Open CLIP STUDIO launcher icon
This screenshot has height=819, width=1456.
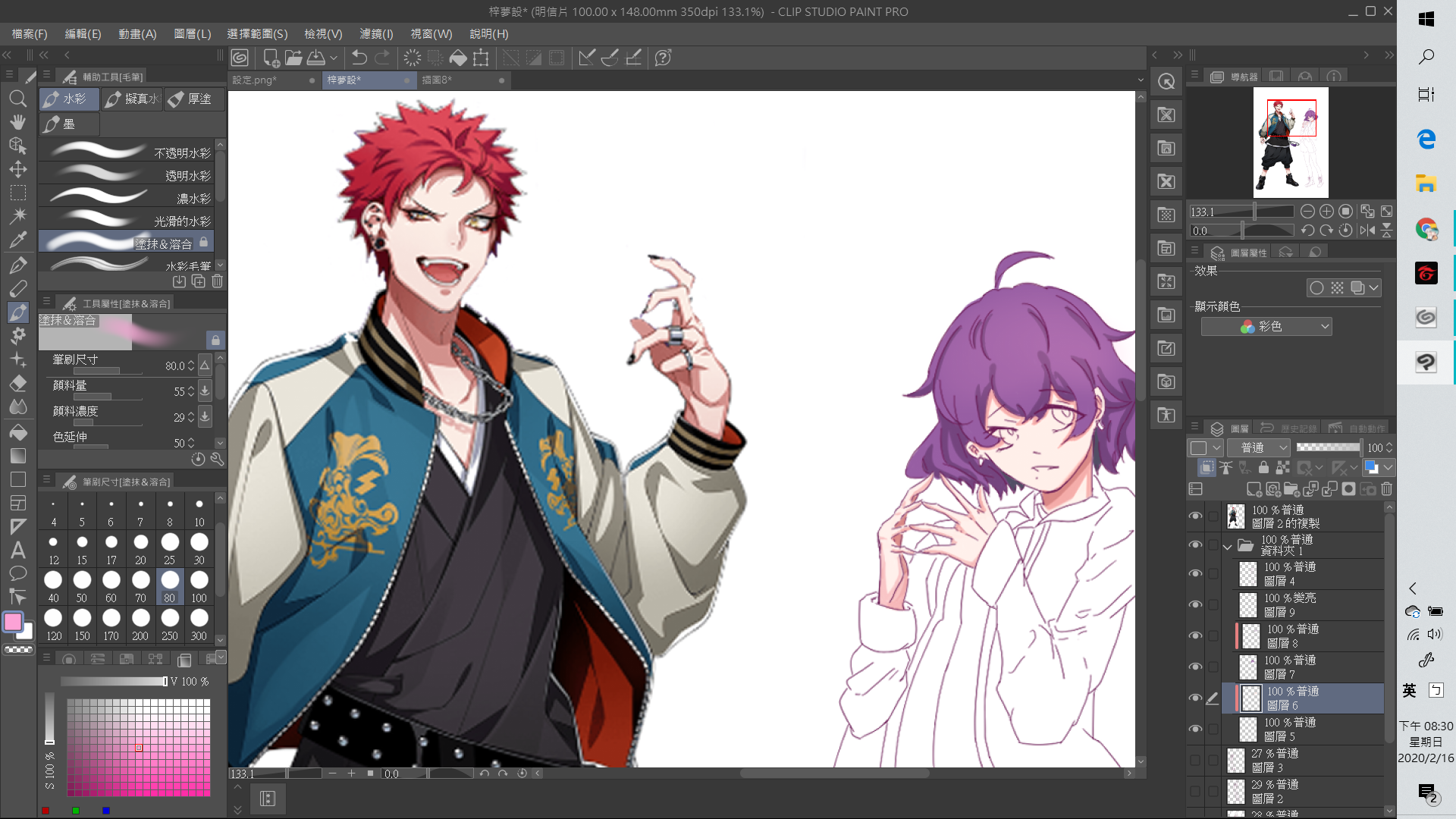[x=240, y=58]
